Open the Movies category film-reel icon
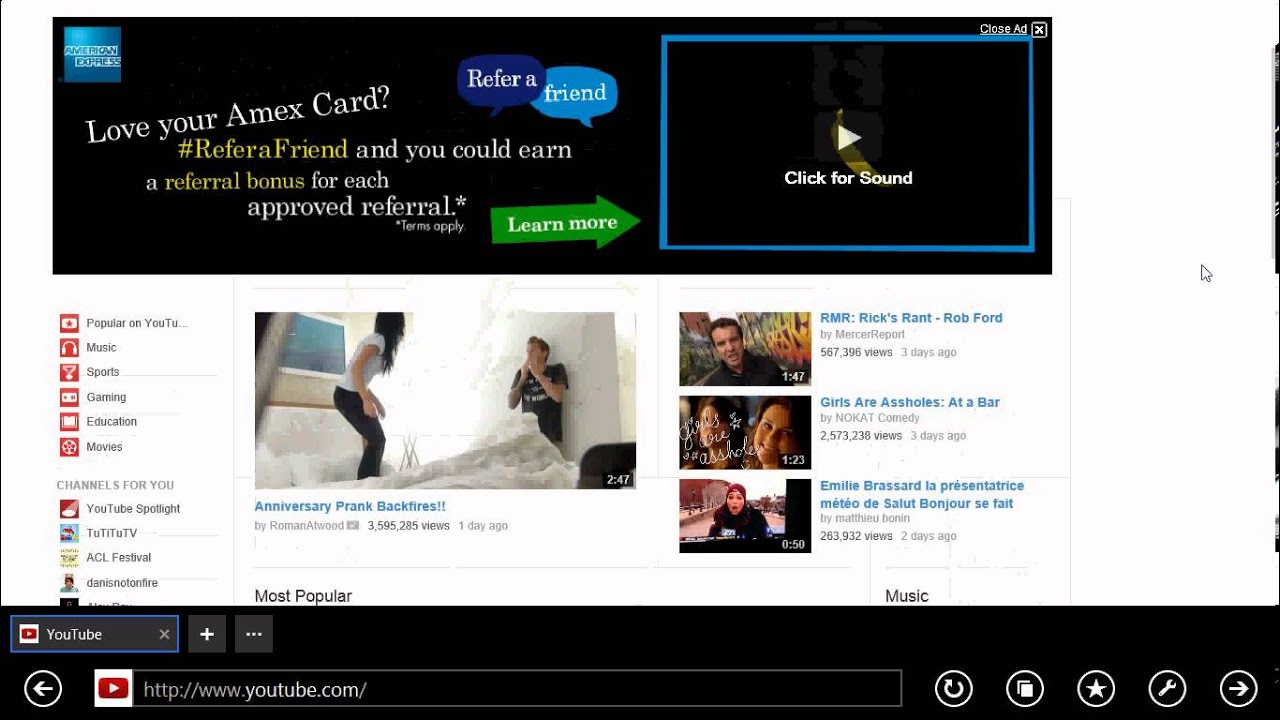Screen dimensions: 1280x720 (x=69, y=447)
